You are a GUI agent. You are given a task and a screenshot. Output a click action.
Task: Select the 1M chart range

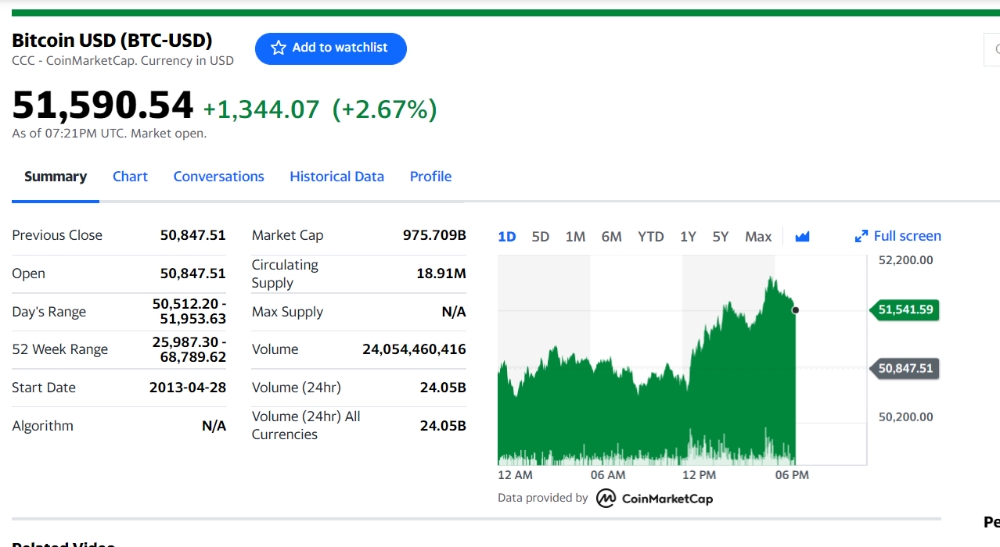click(575, 237)
